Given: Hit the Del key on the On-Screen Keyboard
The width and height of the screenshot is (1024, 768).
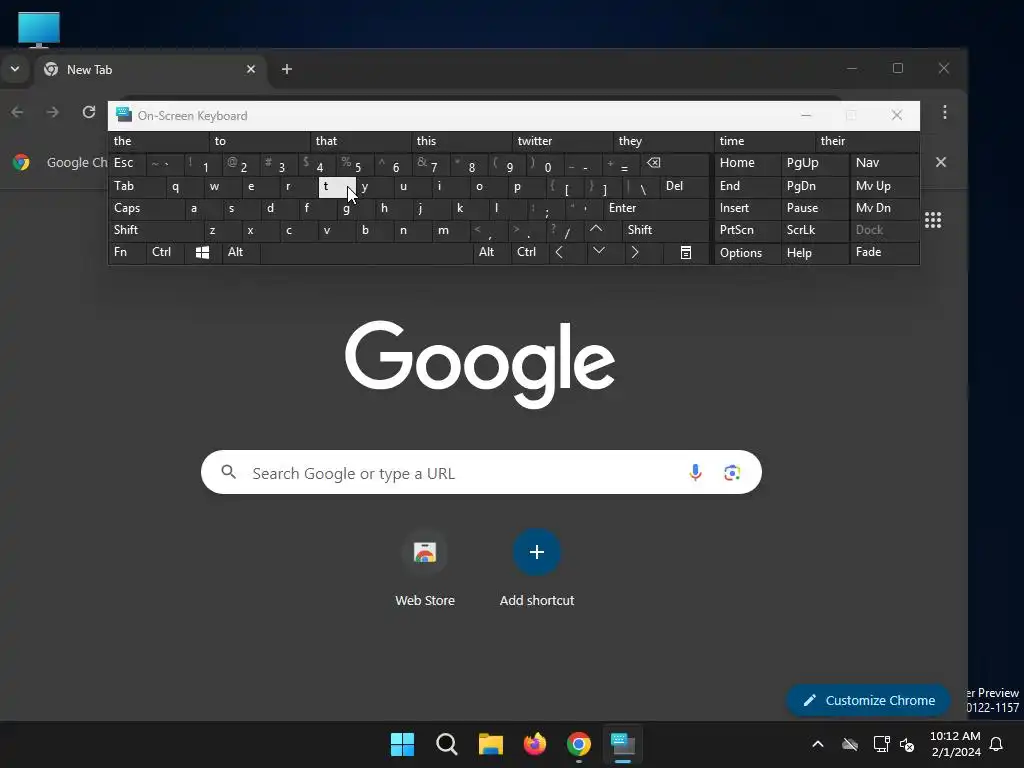Looking at the screenshot, I should tap(684, 186).
